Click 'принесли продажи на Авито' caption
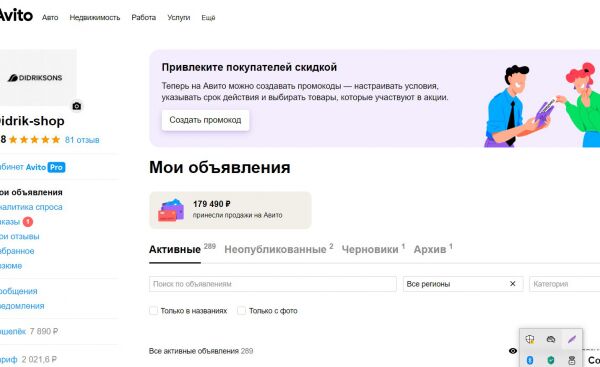The height and width of the screenshot is (367, 600). pyautogui.click(x=237, y=215)
